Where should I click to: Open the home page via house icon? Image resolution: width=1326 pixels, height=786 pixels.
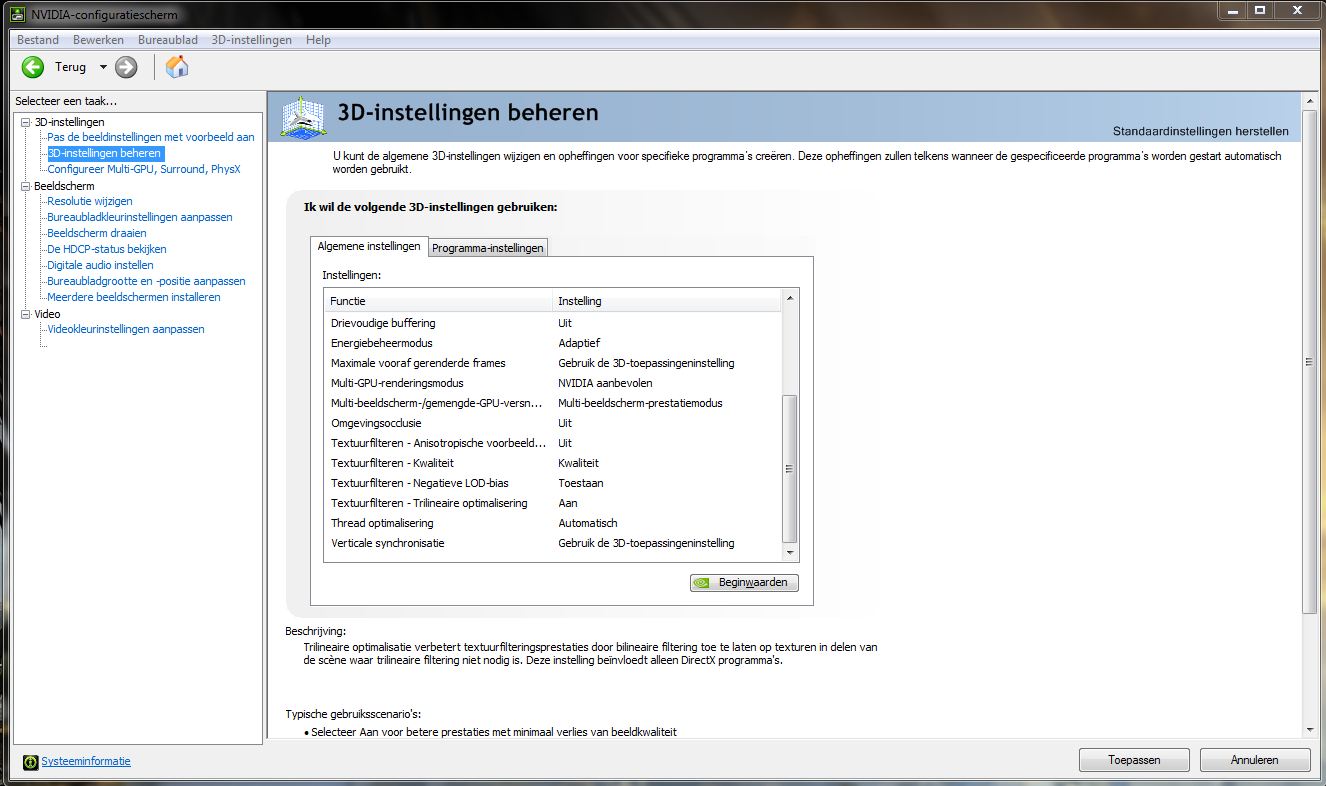coord(177,67)
